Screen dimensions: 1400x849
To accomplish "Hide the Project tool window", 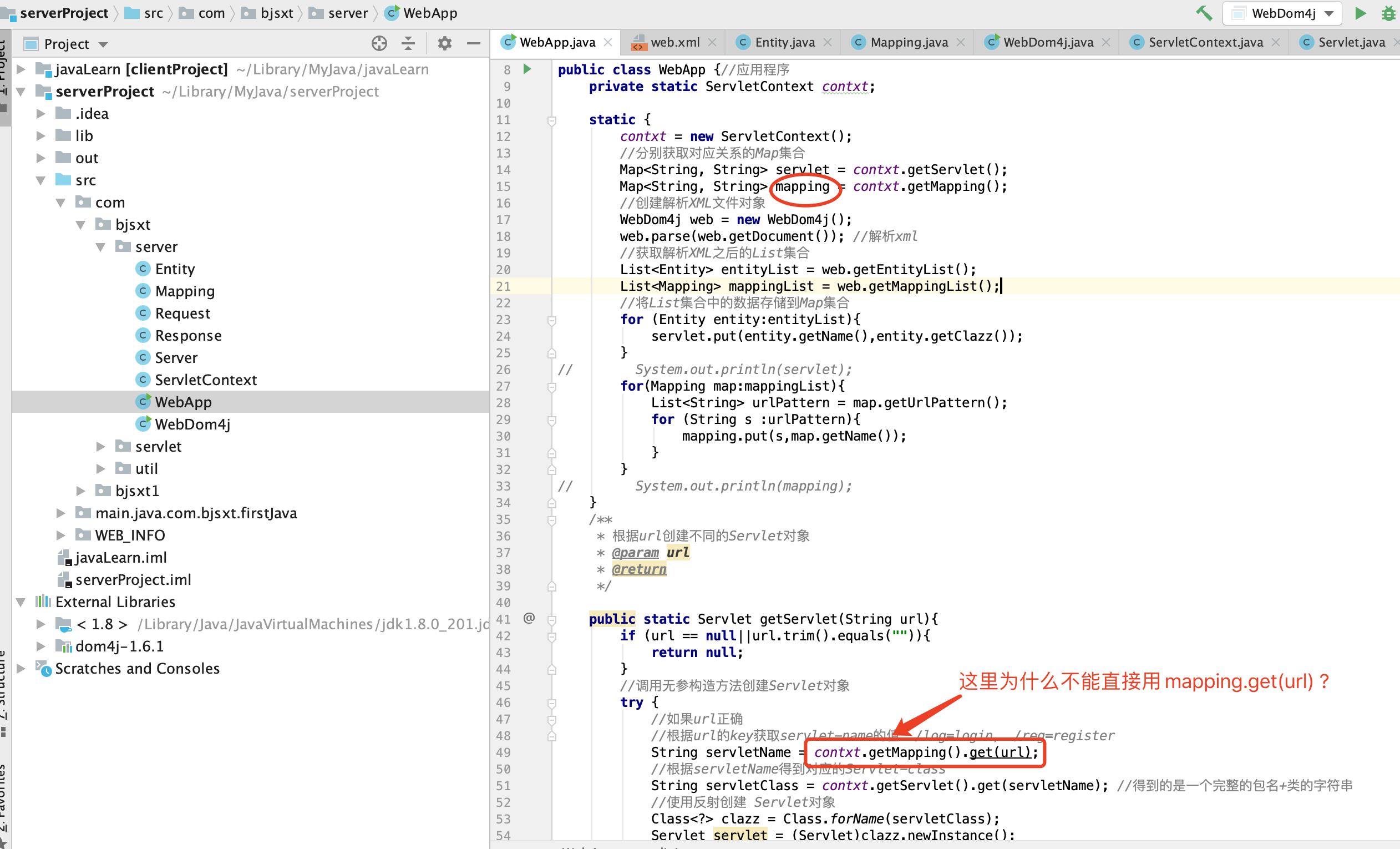I will coord(473,43).
